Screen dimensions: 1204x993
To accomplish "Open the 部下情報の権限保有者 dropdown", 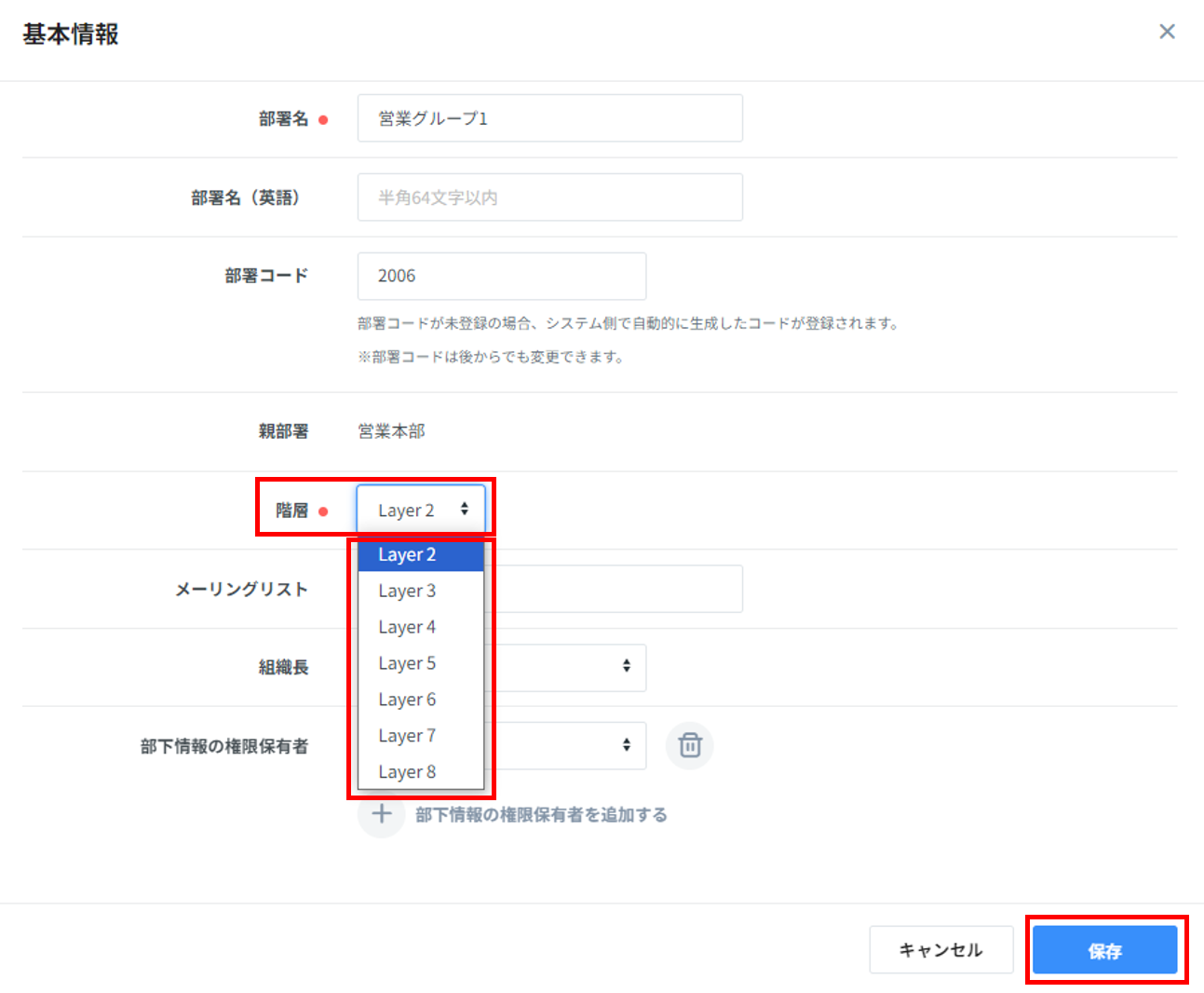I will (x=568, y=745).
